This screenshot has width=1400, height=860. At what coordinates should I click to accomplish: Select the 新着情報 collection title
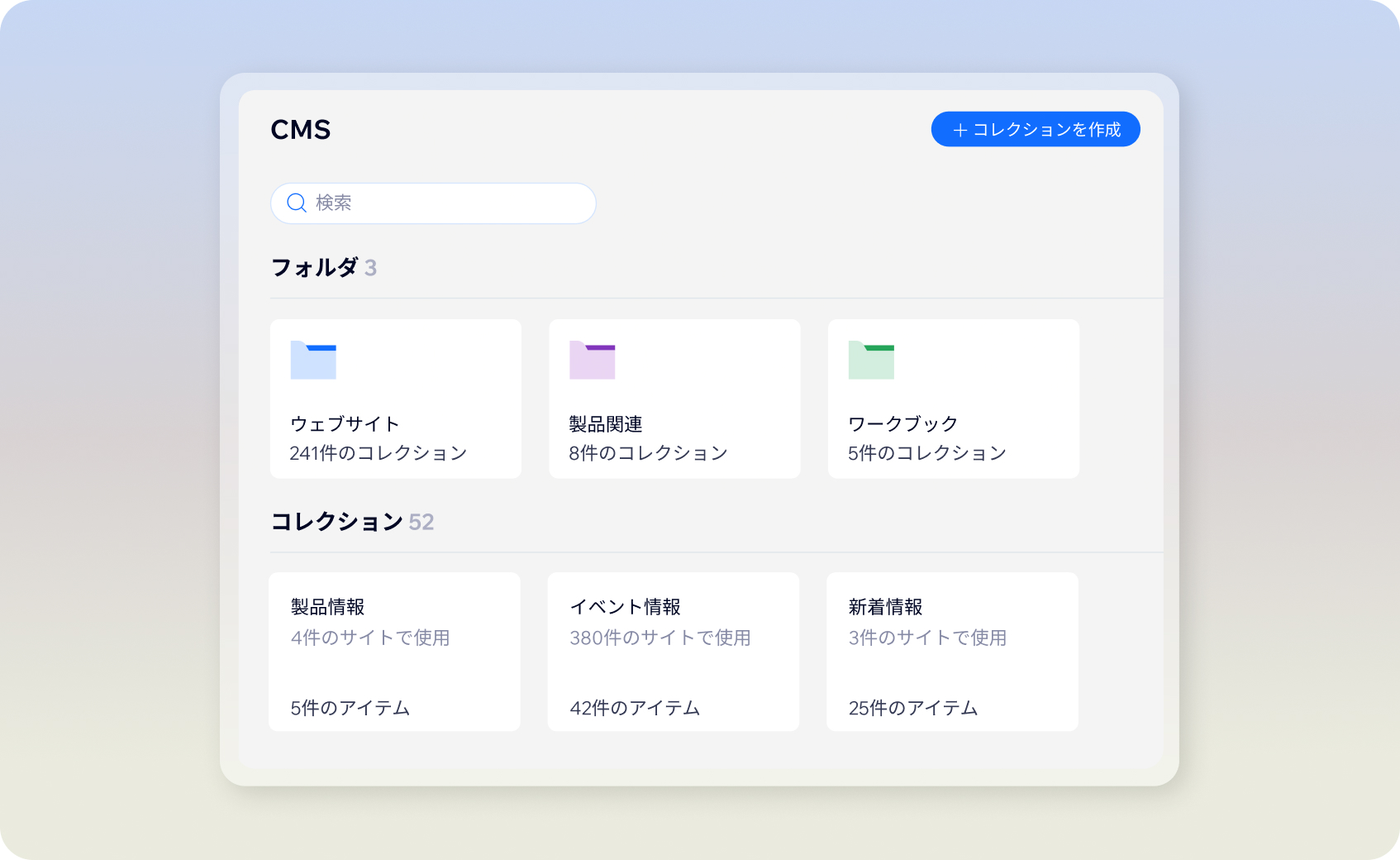886,607
